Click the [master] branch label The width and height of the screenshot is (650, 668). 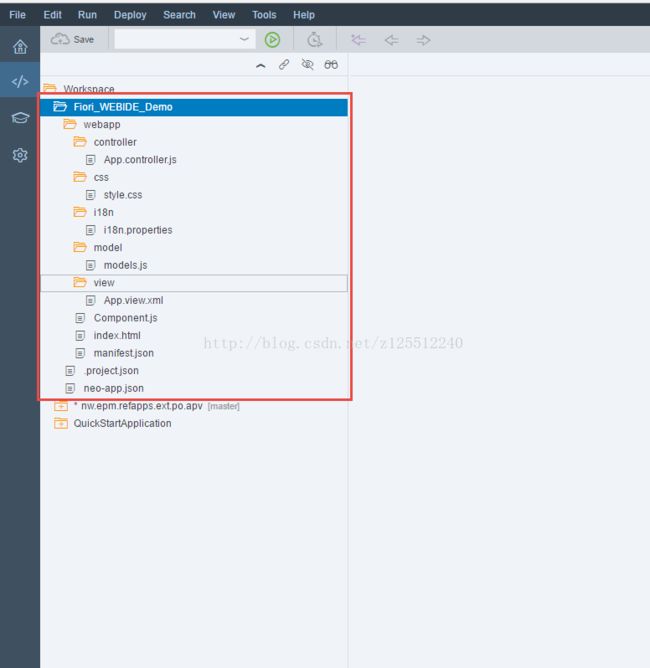tap(224, 406)
